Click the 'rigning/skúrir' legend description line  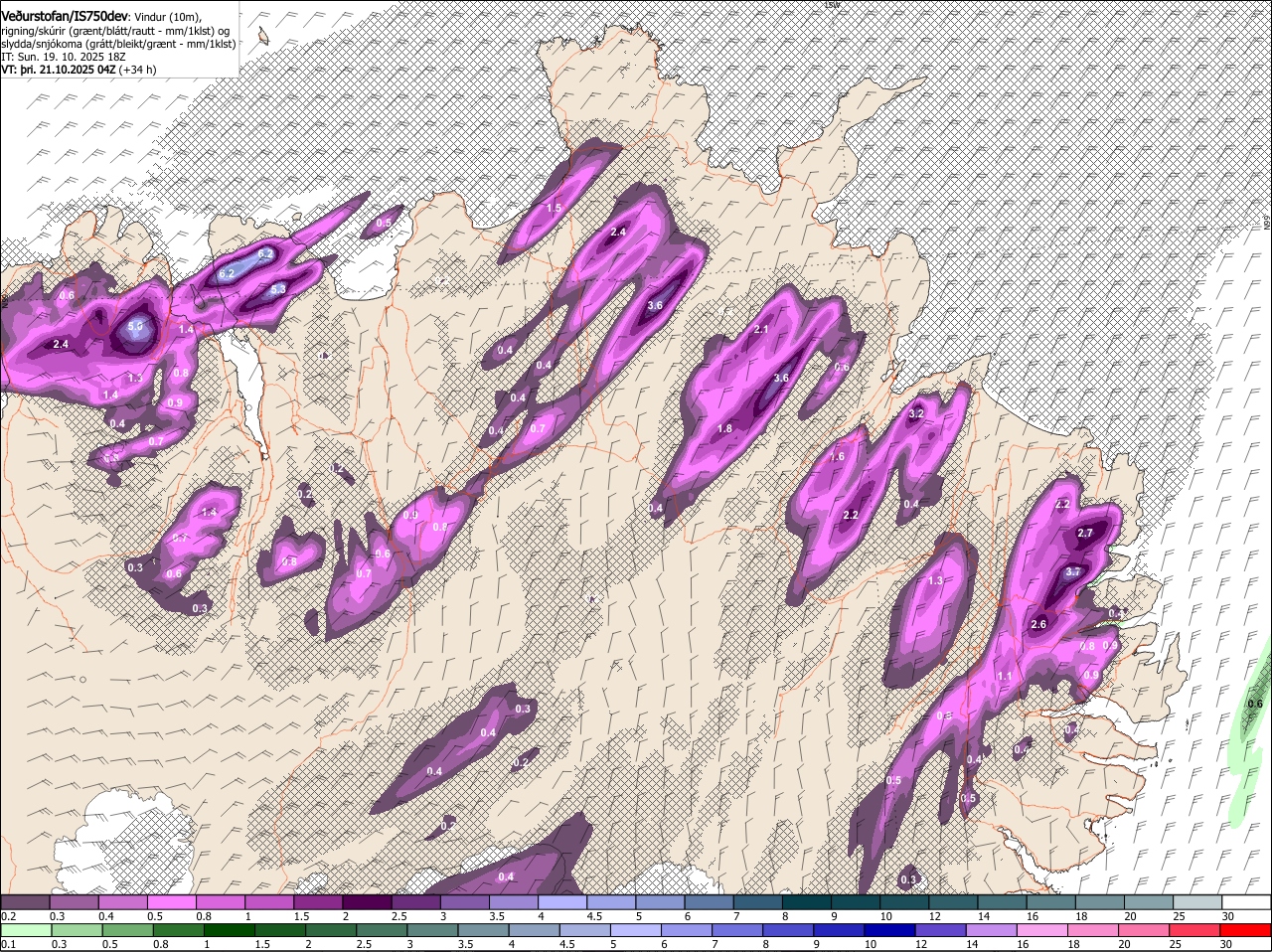(115, 31)
